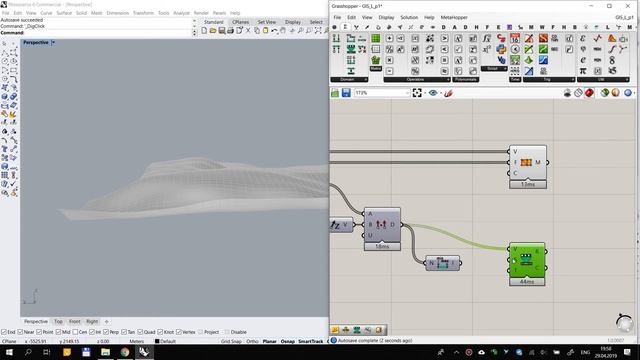The height and width of the screenshot is (360, 640).
Task: Open the Grasshopper zoom percentage dropdown
Action: 407,93
